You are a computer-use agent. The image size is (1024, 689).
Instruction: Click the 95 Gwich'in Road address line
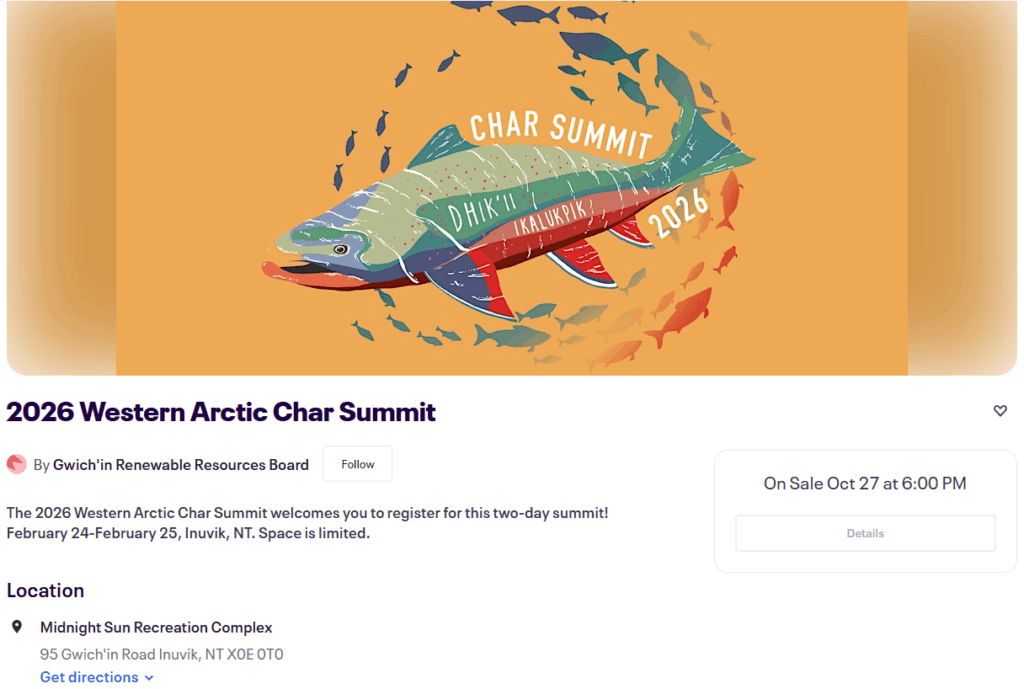[161, 654]
